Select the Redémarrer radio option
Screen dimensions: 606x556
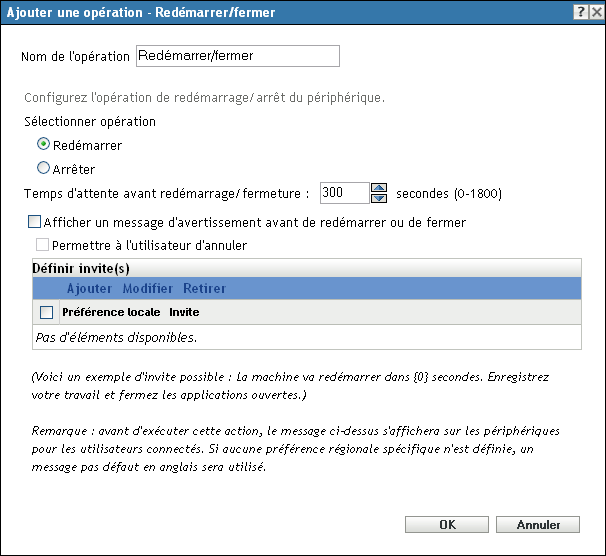[43, 145]
